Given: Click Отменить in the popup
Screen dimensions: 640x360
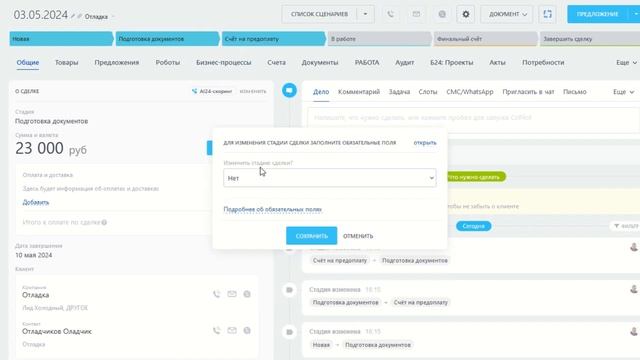Looking at the screenshot, I should pyautogui.click(x=358, y=236).
